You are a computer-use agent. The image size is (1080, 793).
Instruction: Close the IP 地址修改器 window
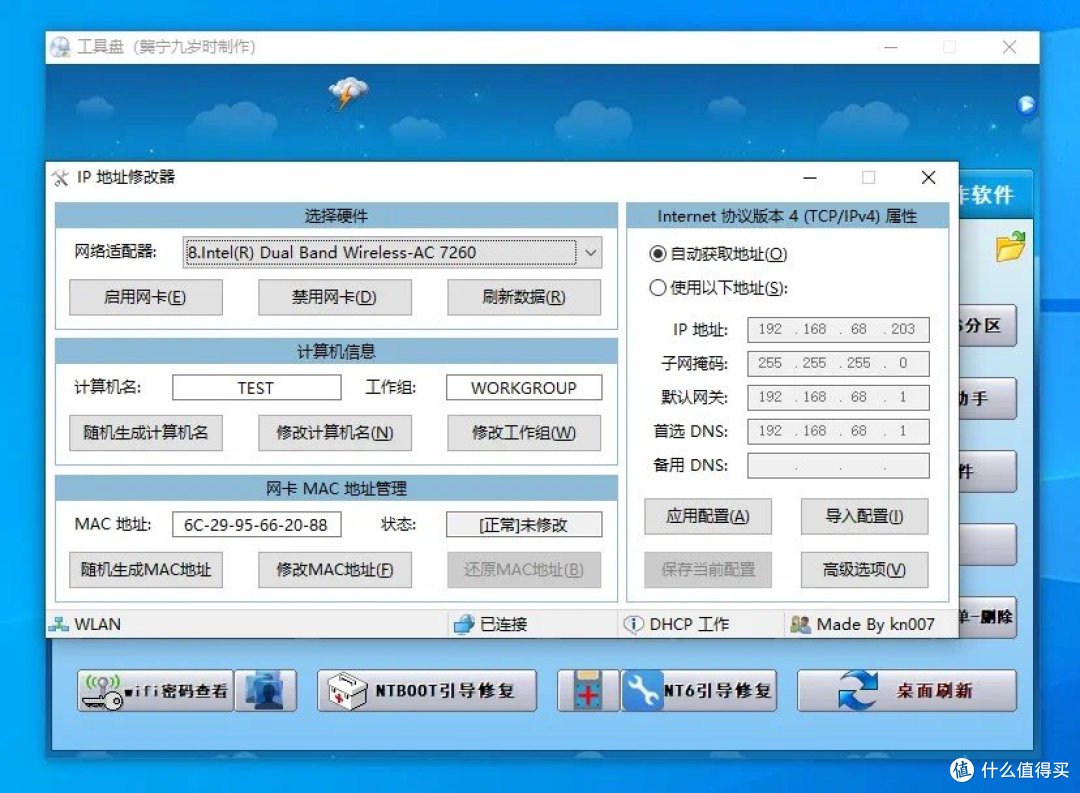tap(928, 178)
